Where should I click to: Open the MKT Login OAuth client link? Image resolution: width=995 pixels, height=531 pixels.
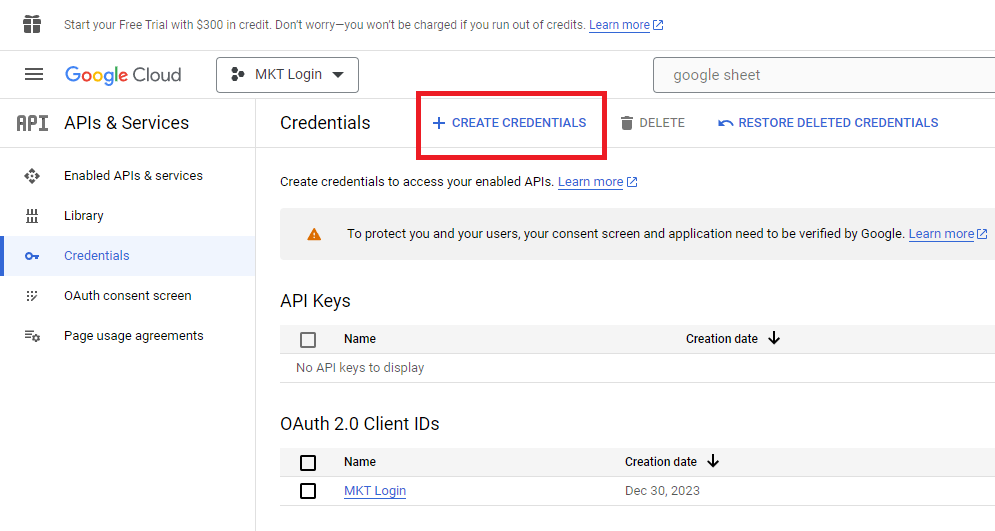pos(375,491)
